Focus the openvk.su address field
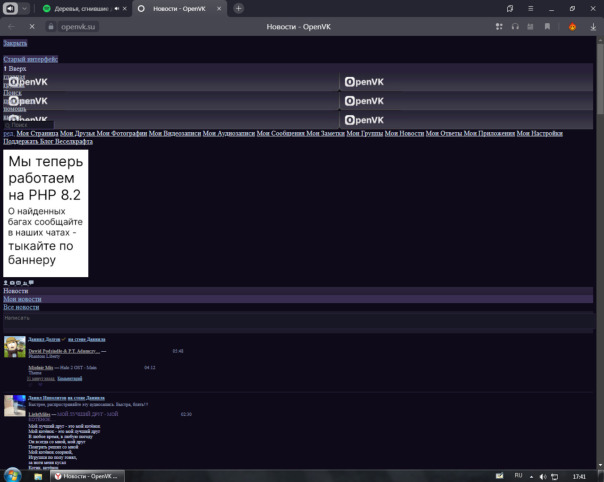 (x=78, y=27)
